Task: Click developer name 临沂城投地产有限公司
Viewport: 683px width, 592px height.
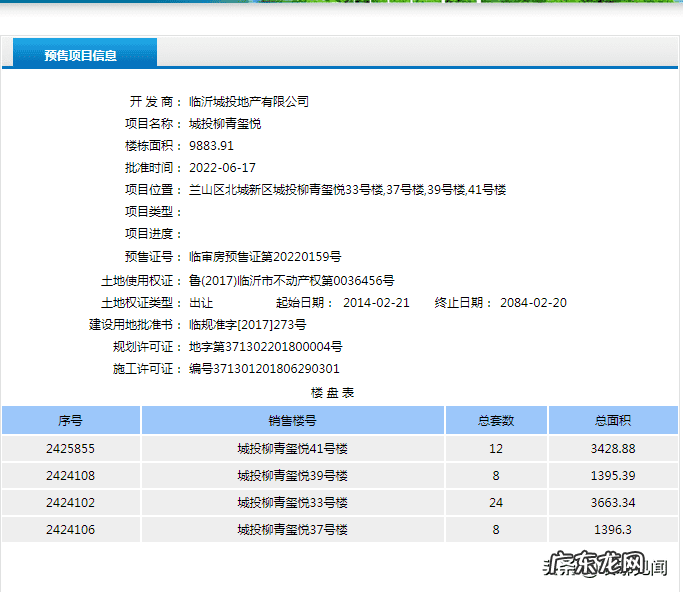Action: (x=249, y=102)
